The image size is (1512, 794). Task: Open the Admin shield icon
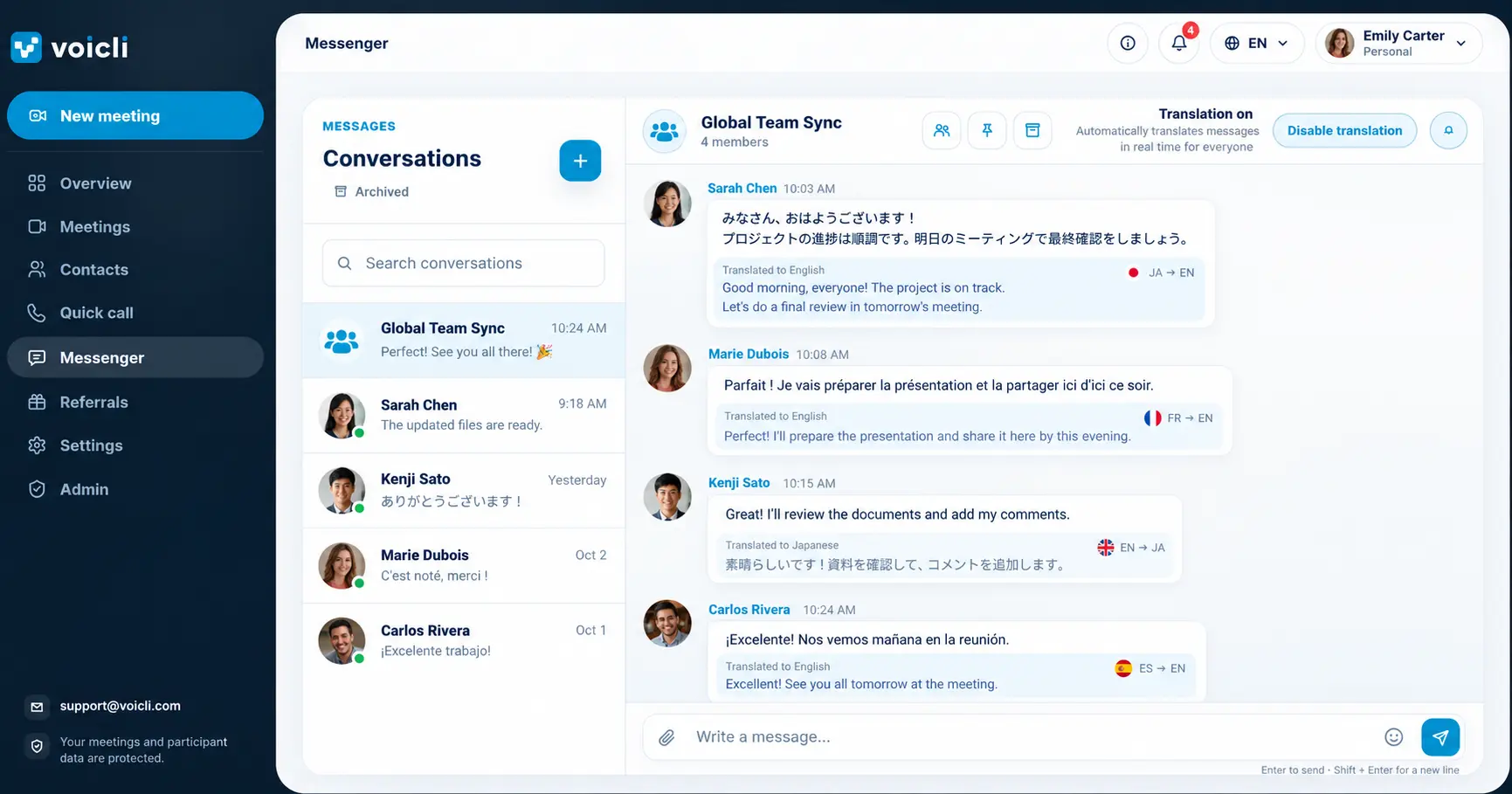(37, 489)
